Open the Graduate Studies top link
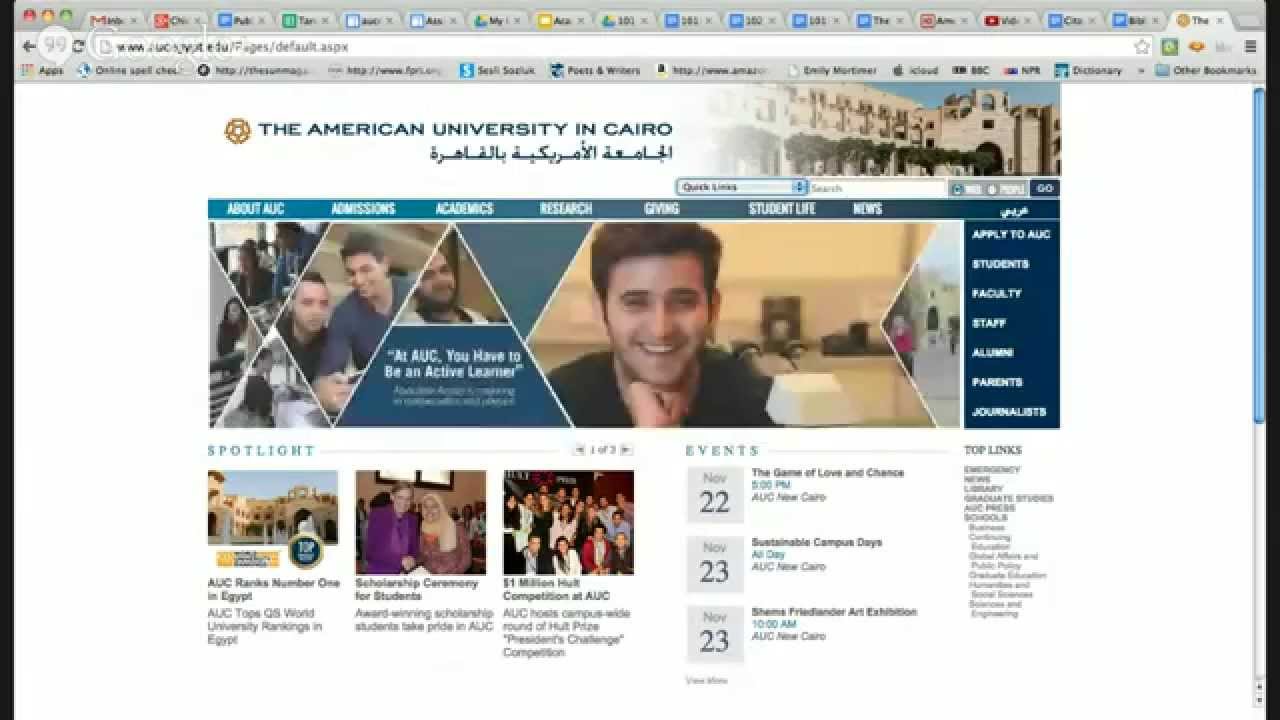1280x720 pixels. (1008, 498)
